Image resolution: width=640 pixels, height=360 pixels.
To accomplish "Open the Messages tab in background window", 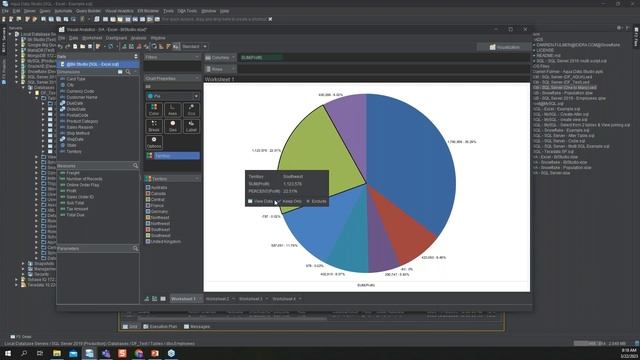I will pyautogui.click(x=197, y=327).
